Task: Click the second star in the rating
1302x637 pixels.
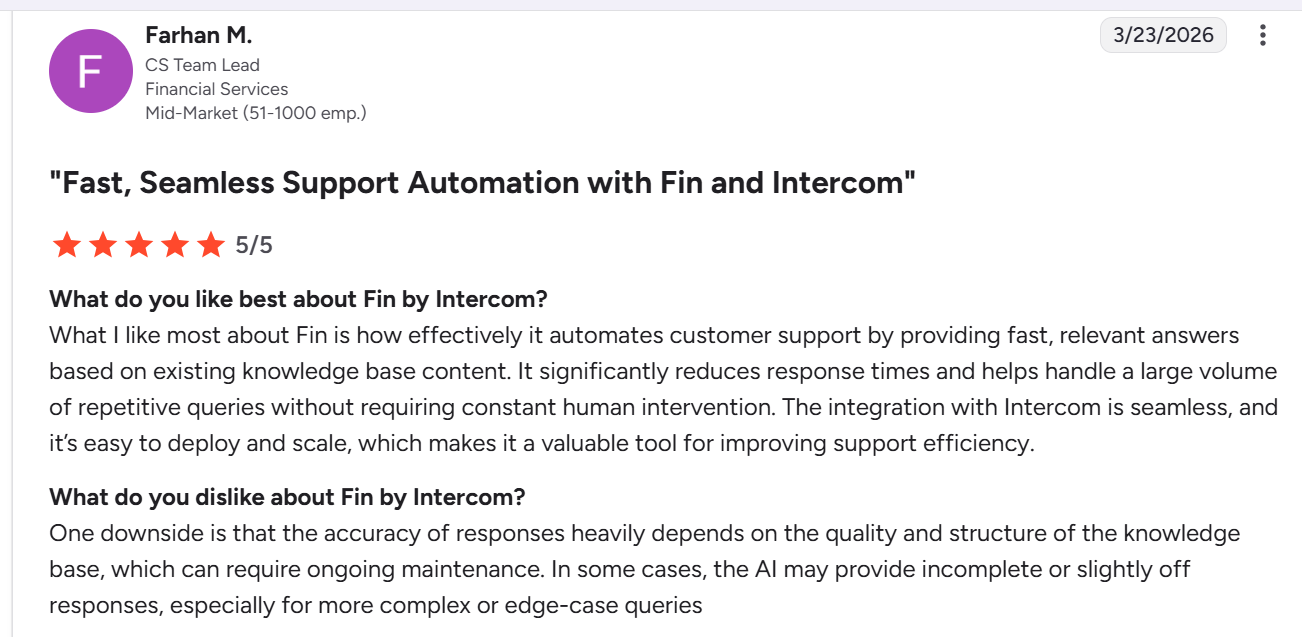Action: click(x=103, y=243)
